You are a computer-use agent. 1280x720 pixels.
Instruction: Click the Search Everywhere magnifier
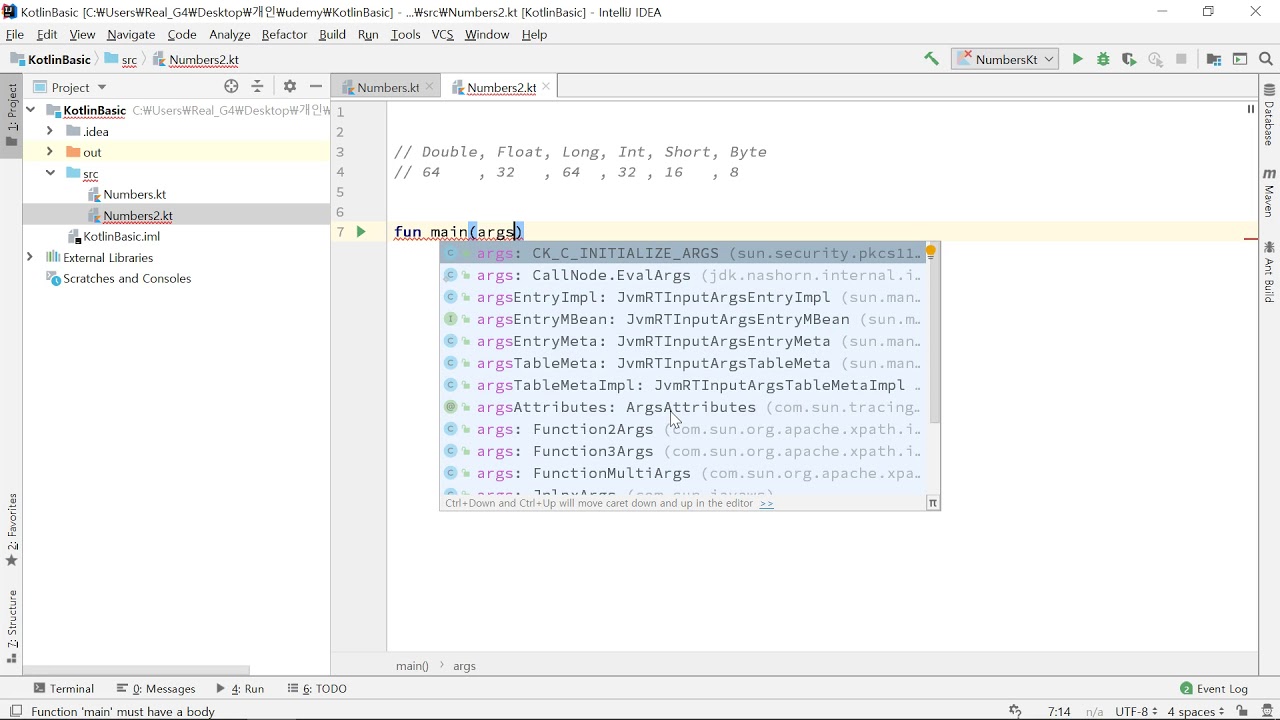[1267, 60]
